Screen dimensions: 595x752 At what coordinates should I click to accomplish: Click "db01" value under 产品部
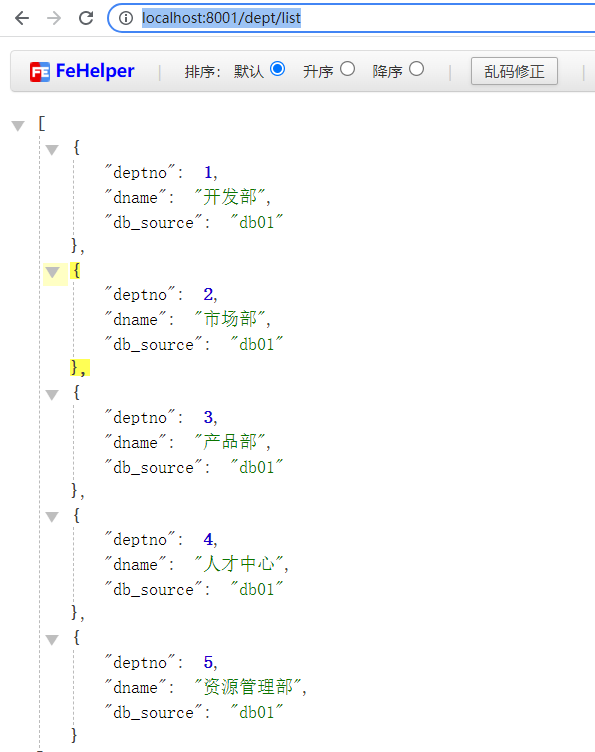[257, 467]
